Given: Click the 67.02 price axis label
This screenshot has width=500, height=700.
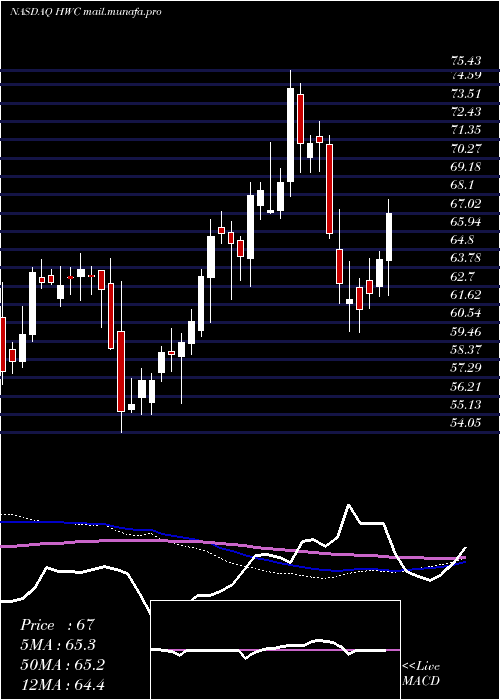Looking at the screenshot, I should [465, 203].
